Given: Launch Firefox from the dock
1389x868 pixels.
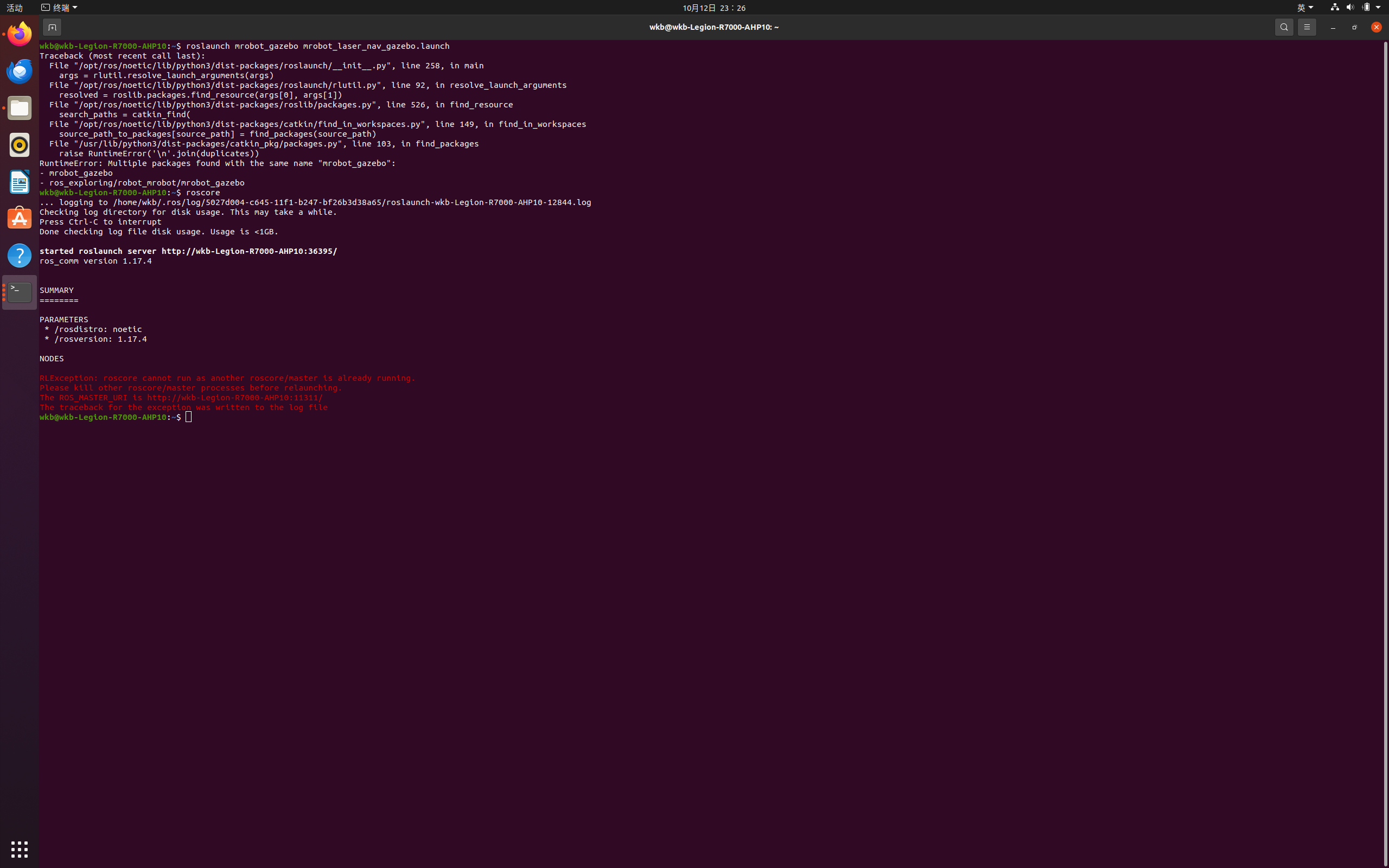Looking at the screenshot, I should pos(20,34).
